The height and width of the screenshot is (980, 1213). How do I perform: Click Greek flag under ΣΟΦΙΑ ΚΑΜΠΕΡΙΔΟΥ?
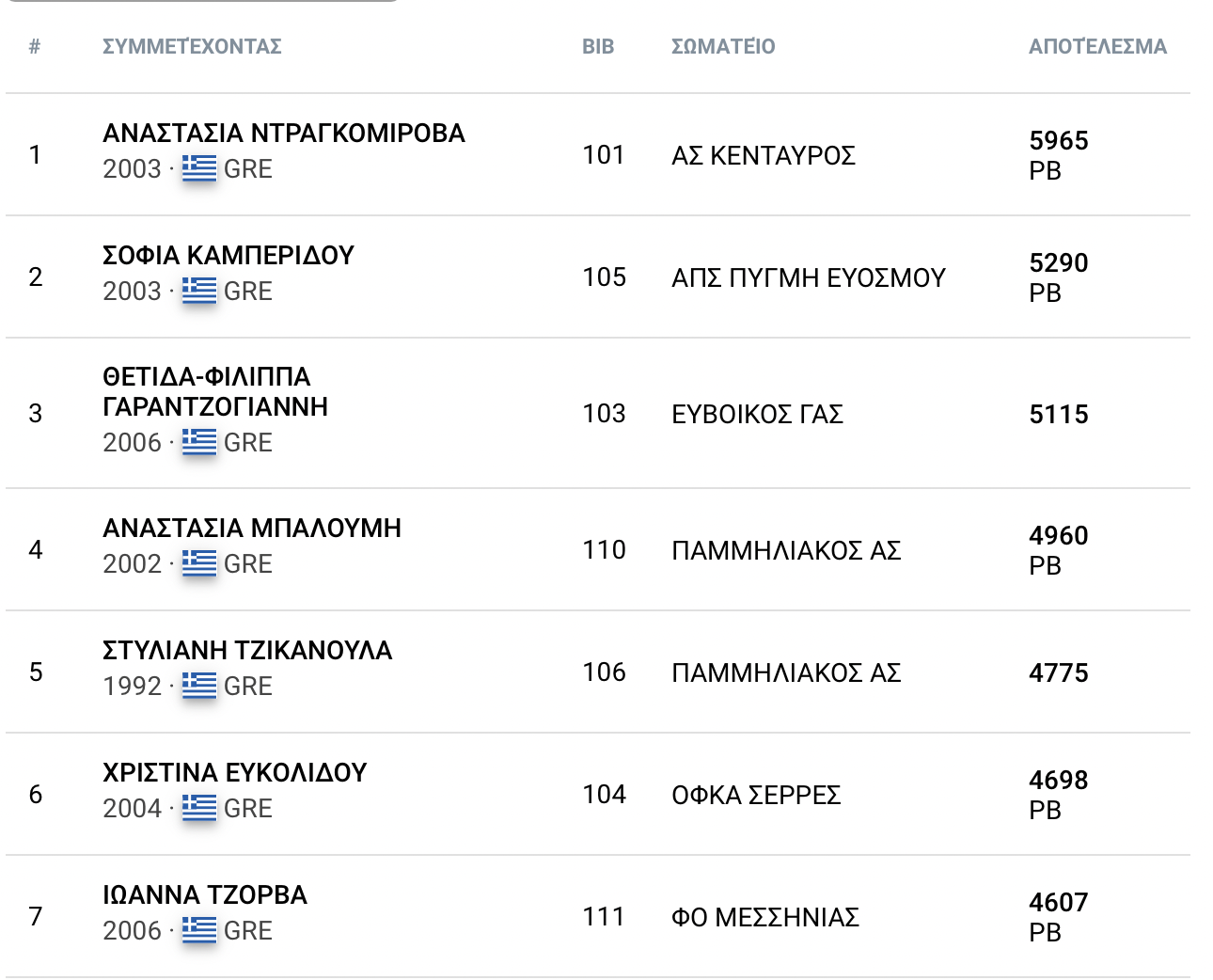(x=199, y=291)
